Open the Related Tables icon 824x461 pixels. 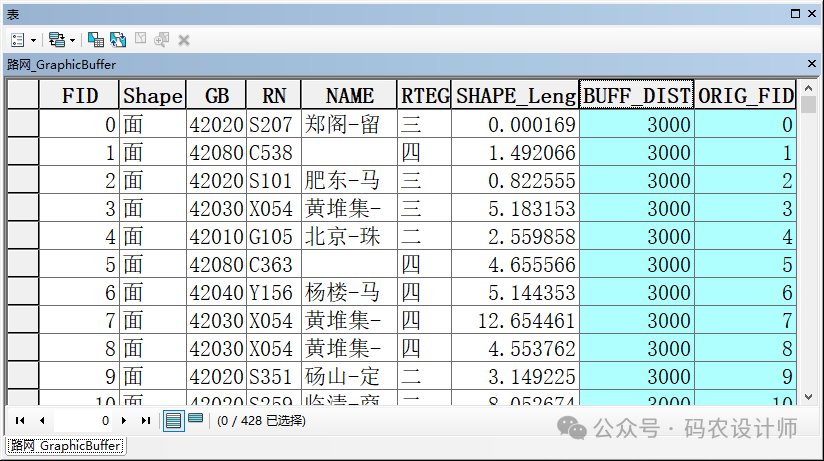(56, 40)
